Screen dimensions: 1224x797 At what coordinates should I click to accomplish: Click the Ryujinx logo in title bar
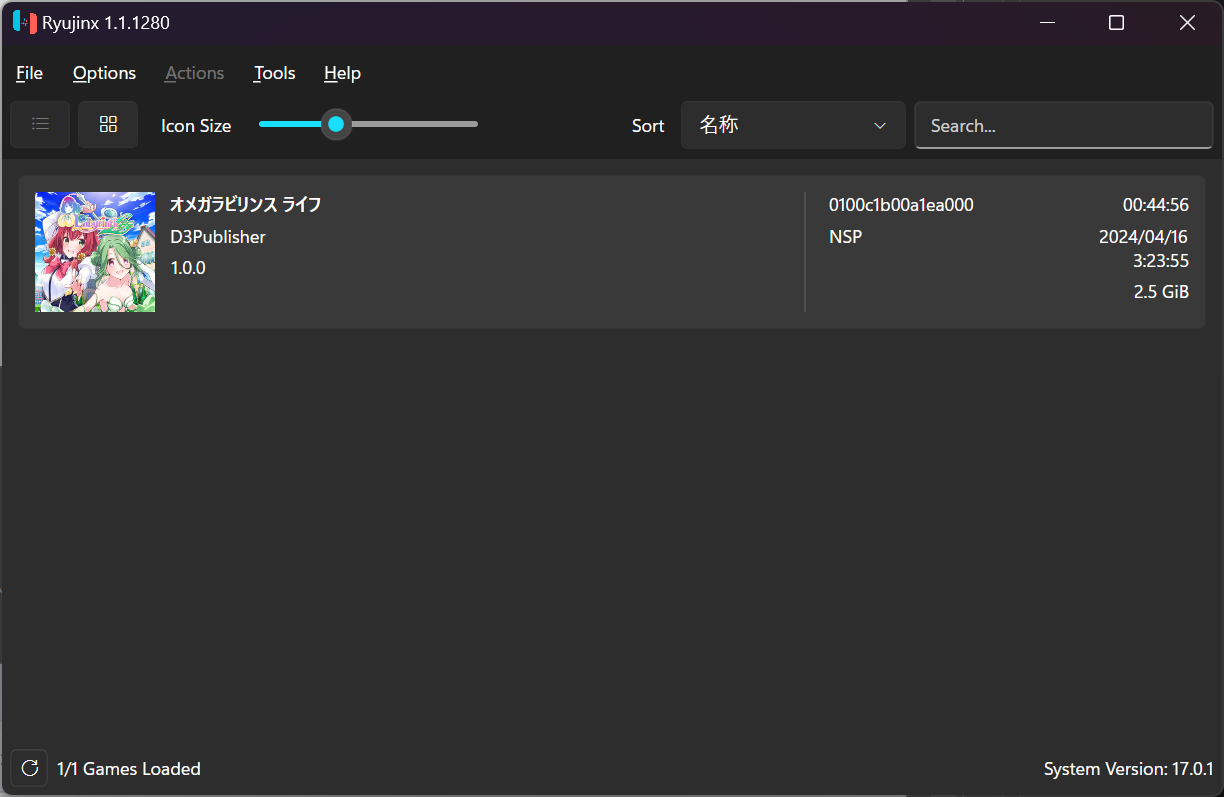[25, 22]
